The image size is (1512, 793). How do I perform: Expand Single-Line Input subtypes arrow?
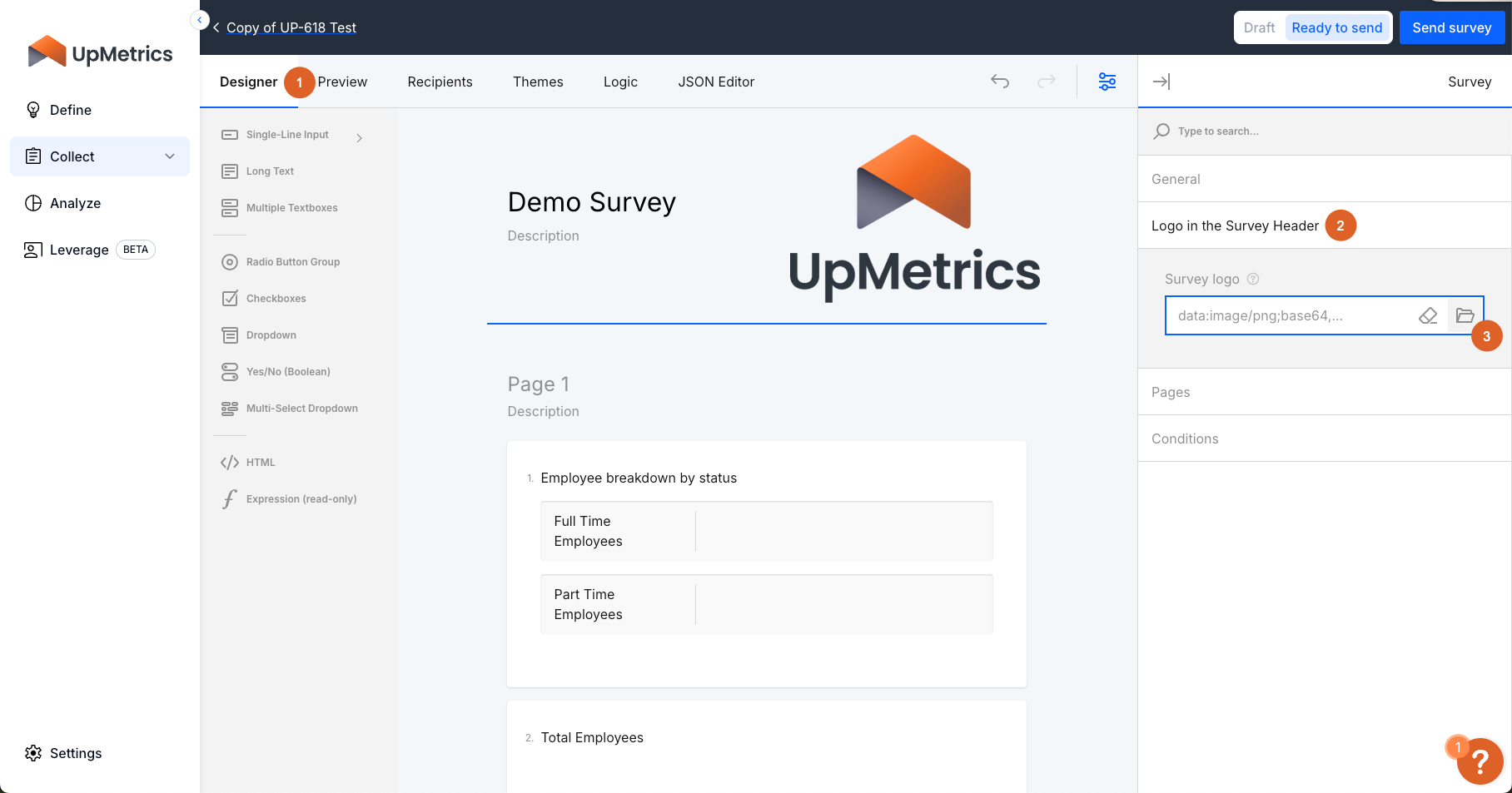tap(360, 138)
